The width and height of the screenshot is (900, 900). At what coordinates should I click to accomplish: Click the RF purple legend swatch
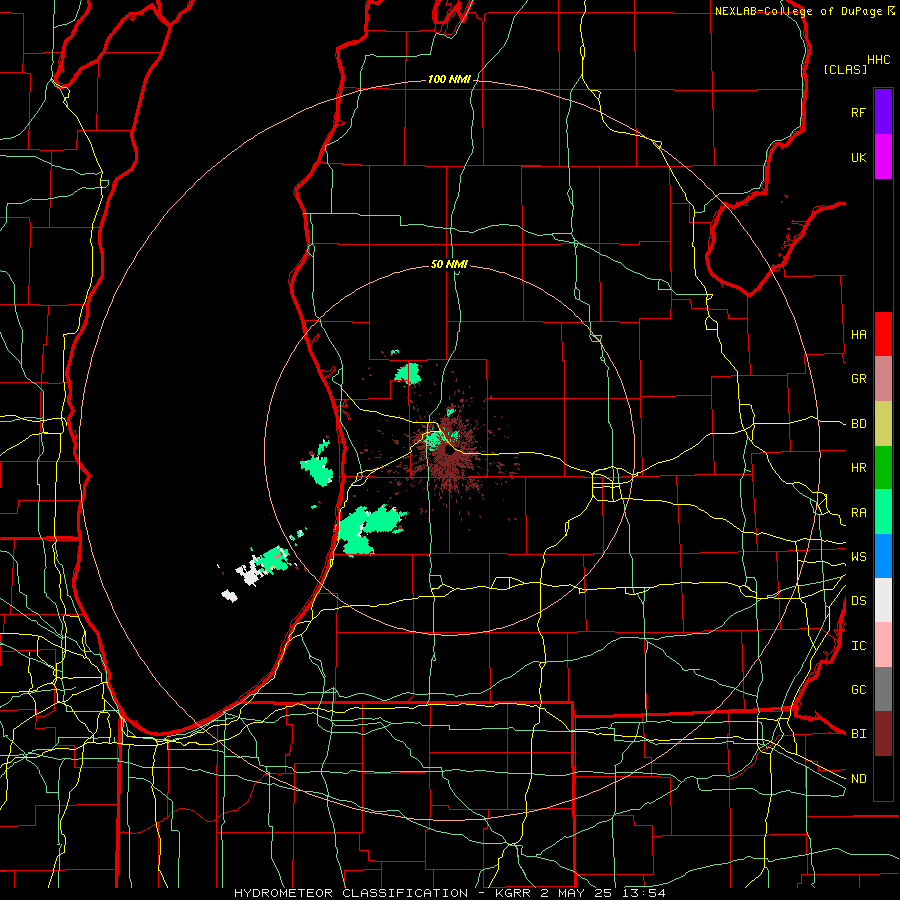[883, 112]
